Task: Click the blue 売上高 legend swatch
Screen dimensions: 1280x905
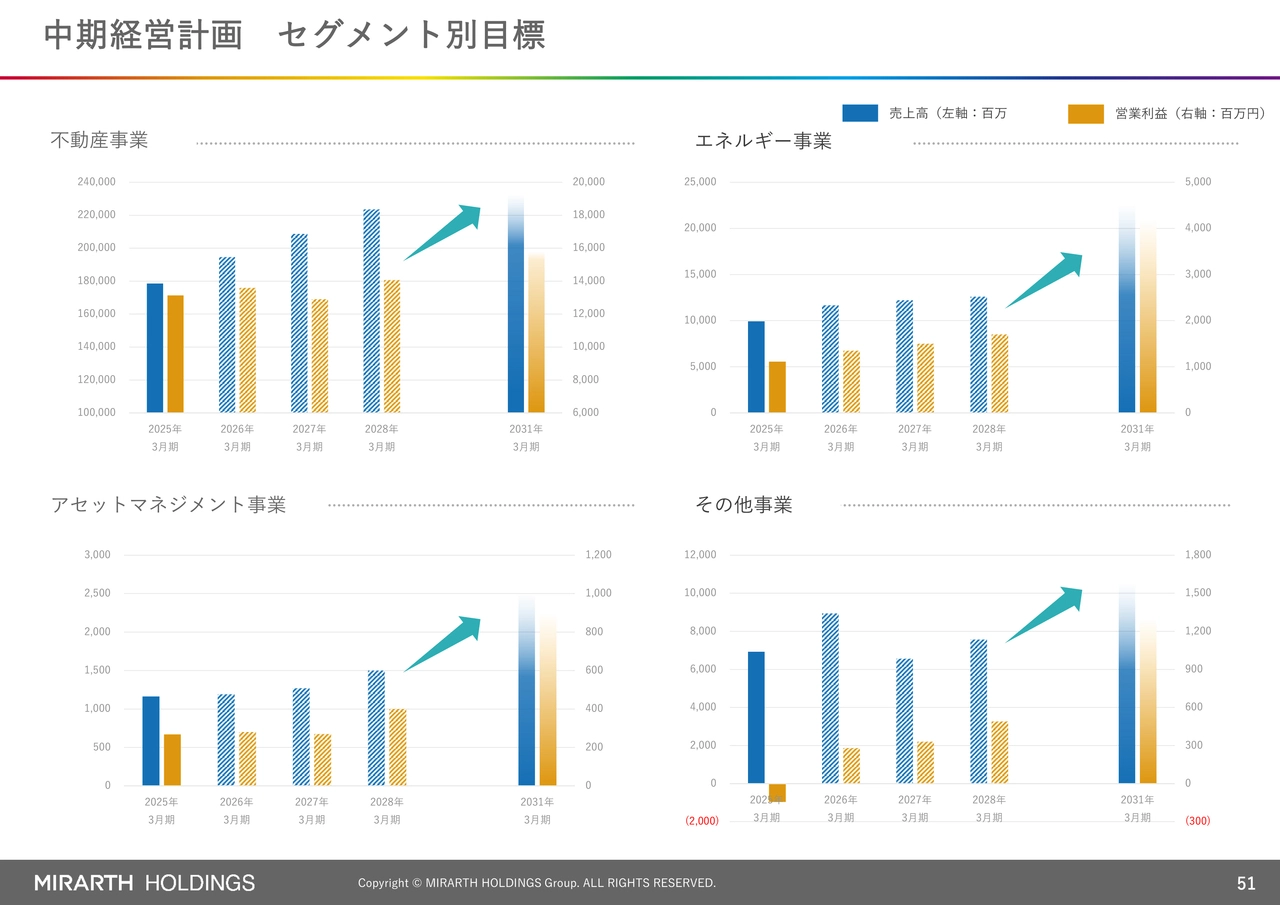Action: click(x=860, y=114)
